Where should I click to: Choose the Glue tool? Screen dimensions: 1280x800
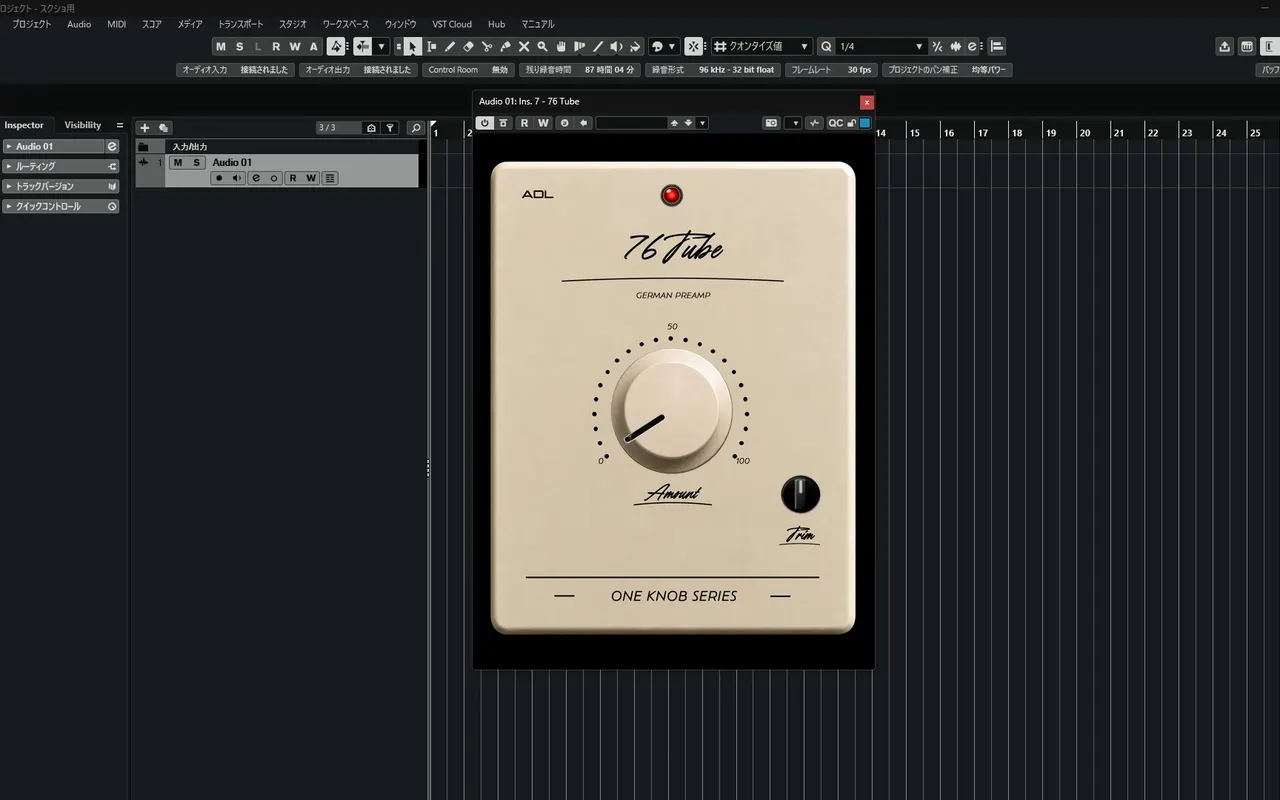505,46
